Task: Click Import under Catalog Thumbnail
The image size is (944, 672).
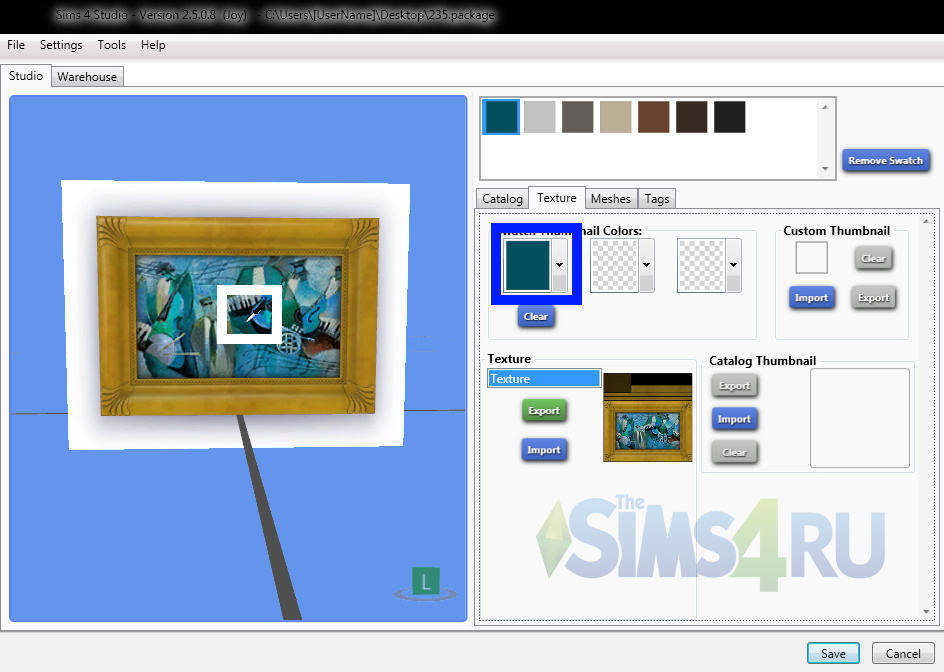Action: tap(734, 420)
